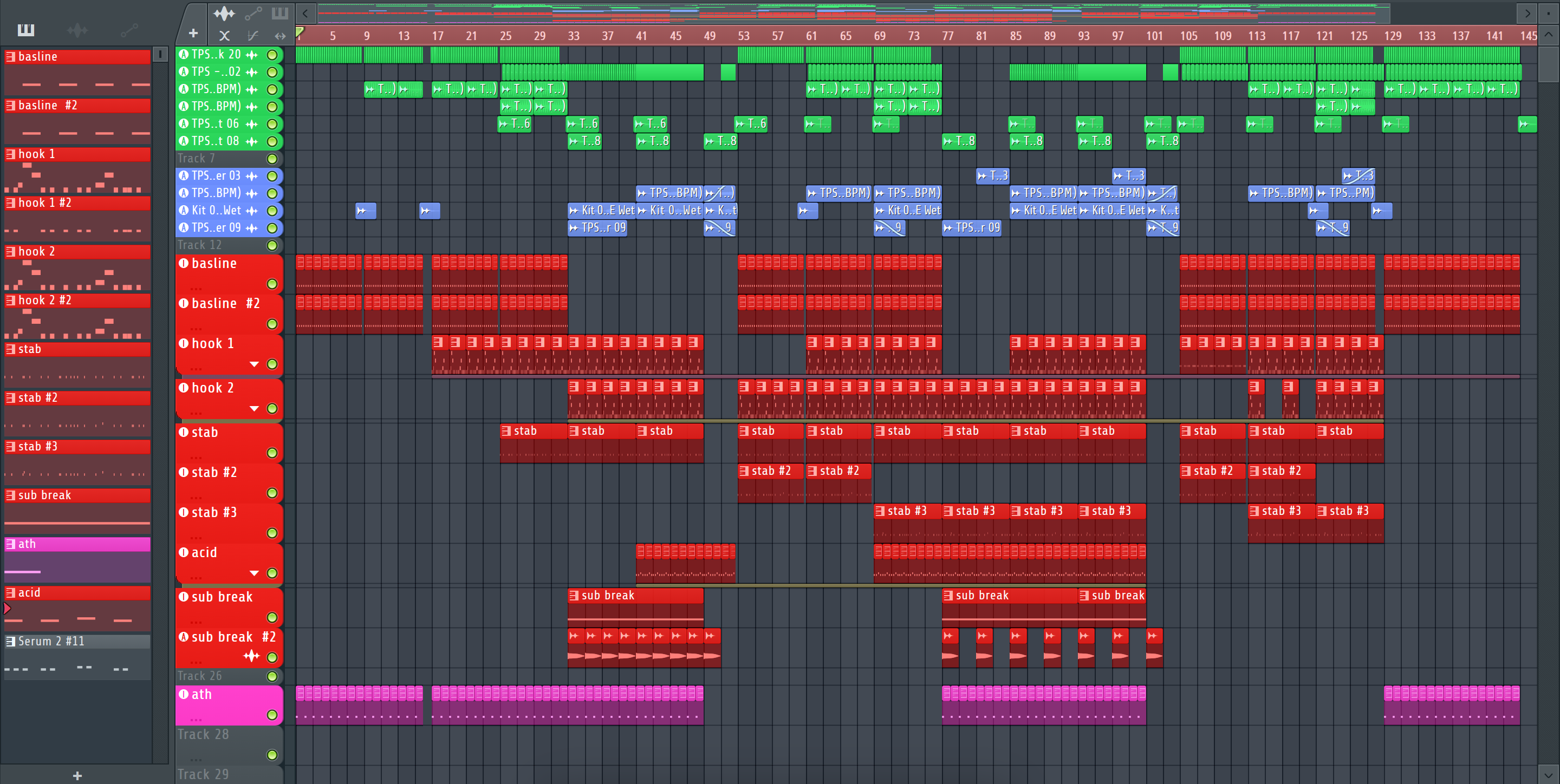This screenshot has width=1560, height=784.
Task: Click the badge icon on sub break track
Action: click(184, 596)
